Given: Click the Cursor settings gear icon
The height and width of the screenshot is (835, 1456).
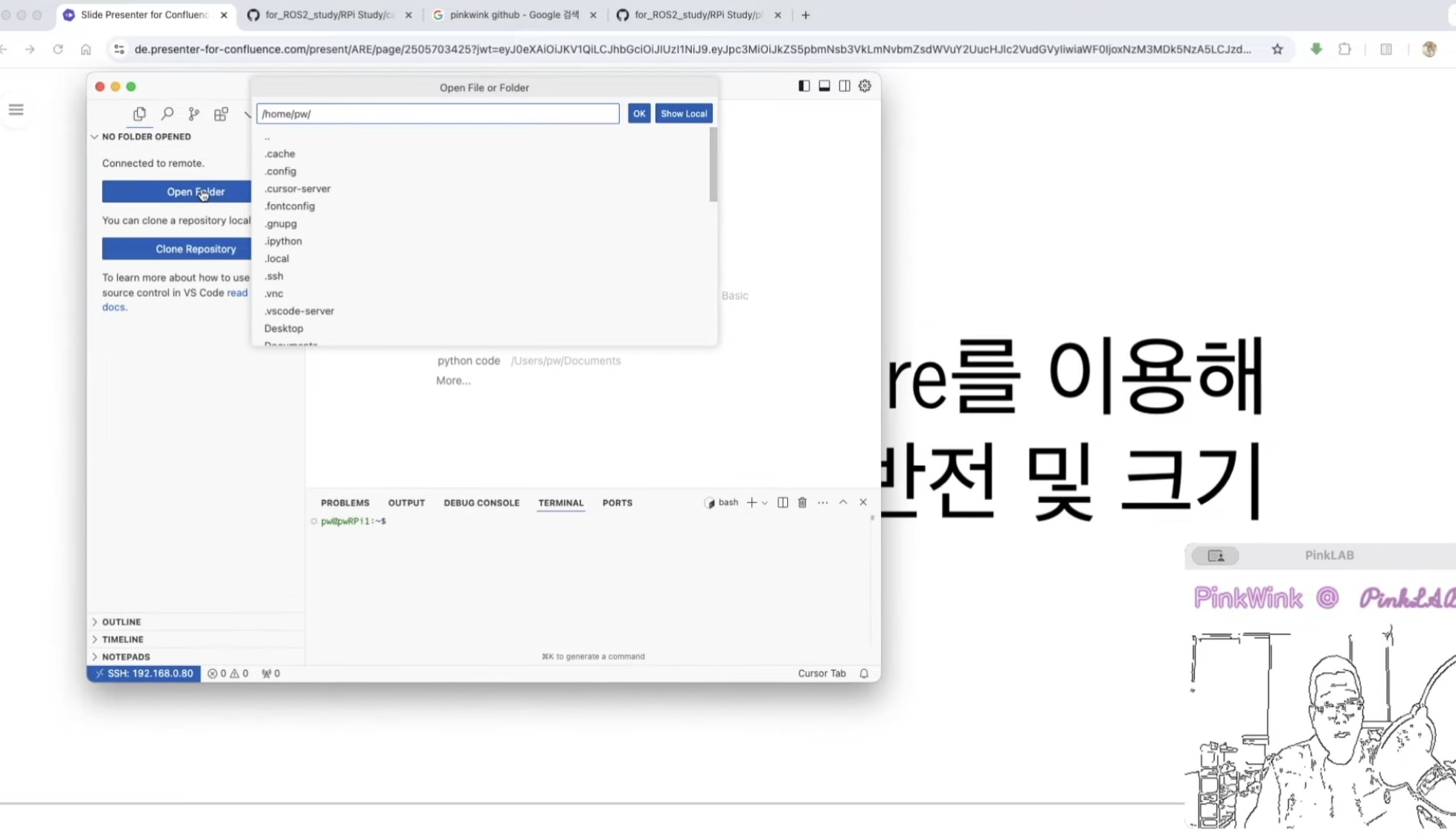Looking at the screenshot, I should [x=865, y=86].
